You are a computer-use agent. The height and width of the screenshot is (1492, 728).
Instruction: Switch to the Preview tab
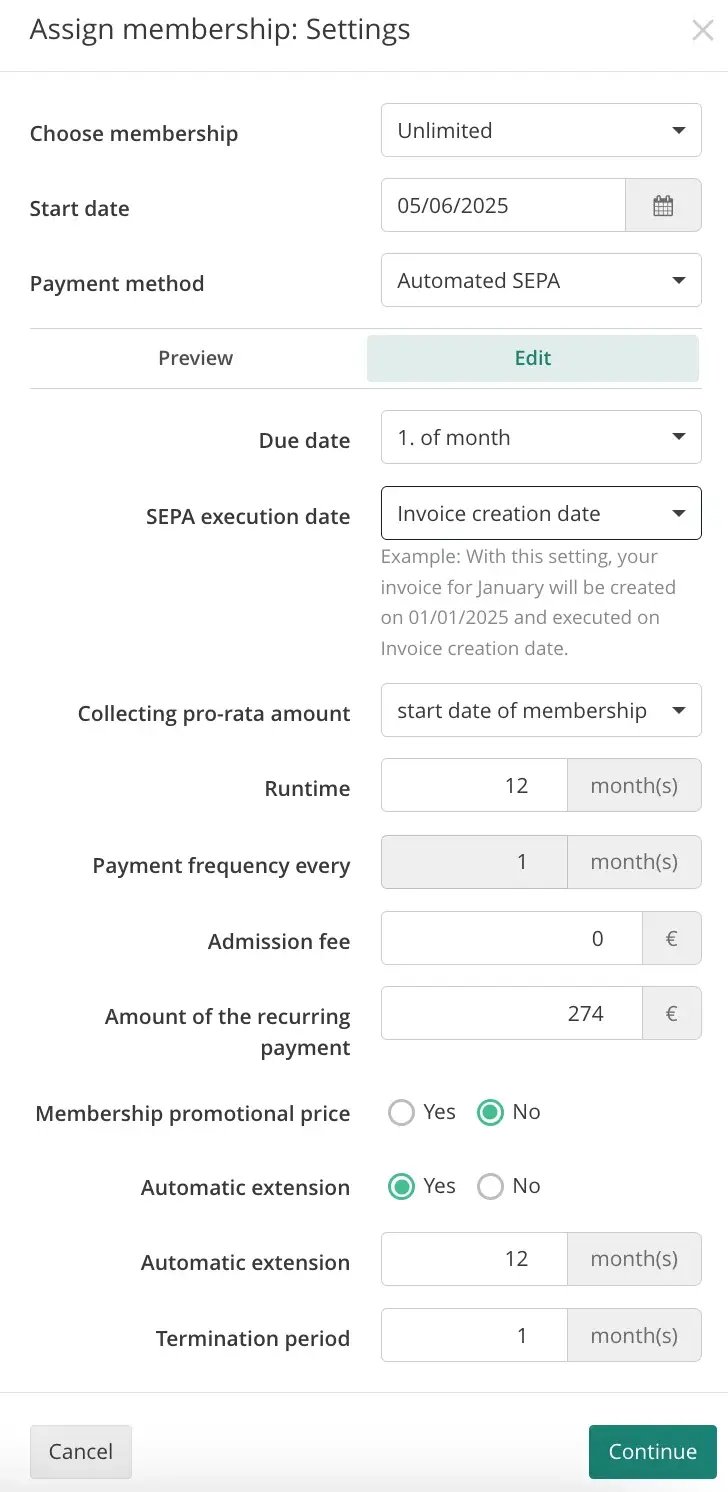tap(196, 358)
